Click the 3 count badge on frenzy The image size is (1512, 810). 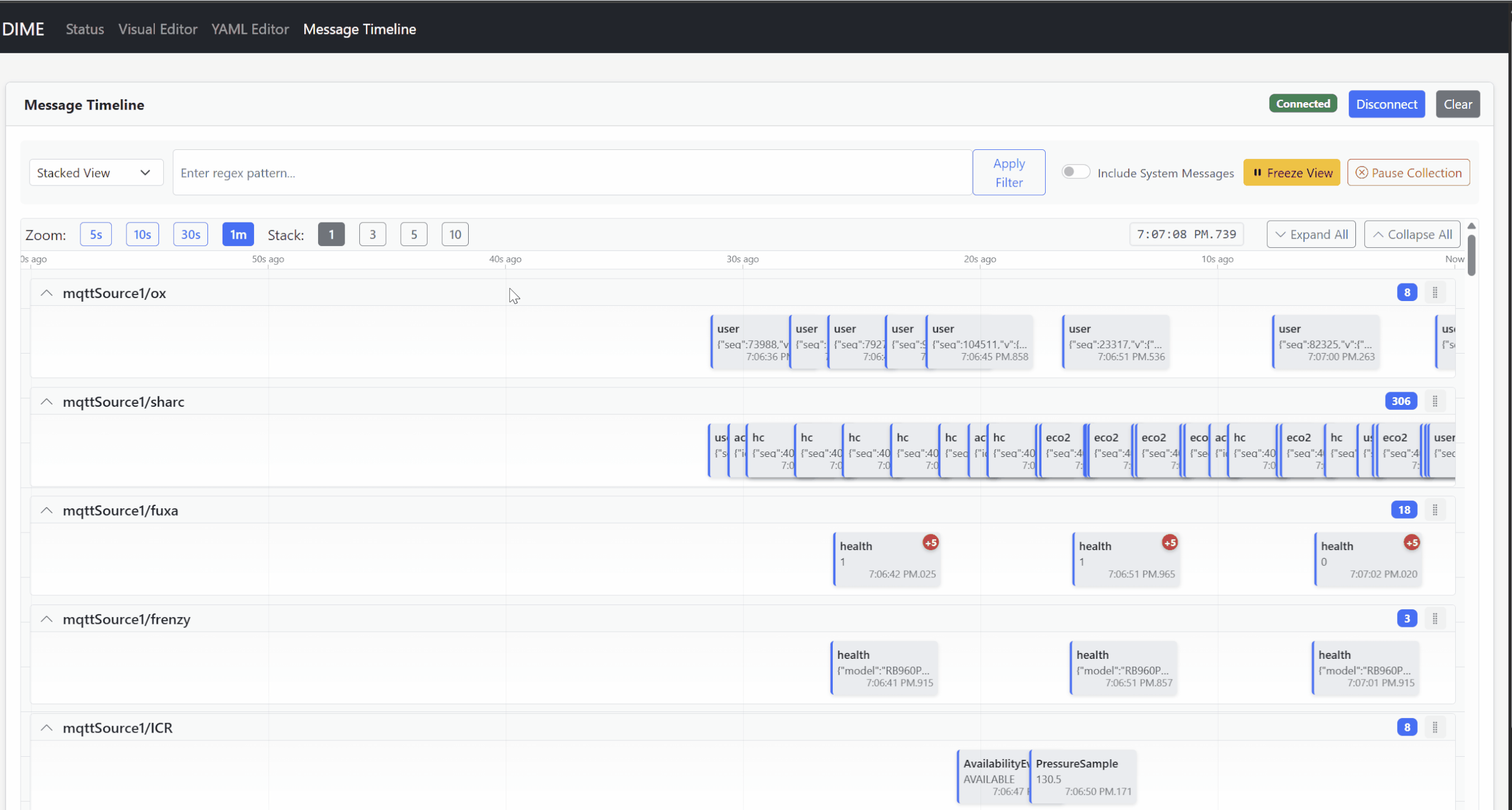[x=1407, y=618]
